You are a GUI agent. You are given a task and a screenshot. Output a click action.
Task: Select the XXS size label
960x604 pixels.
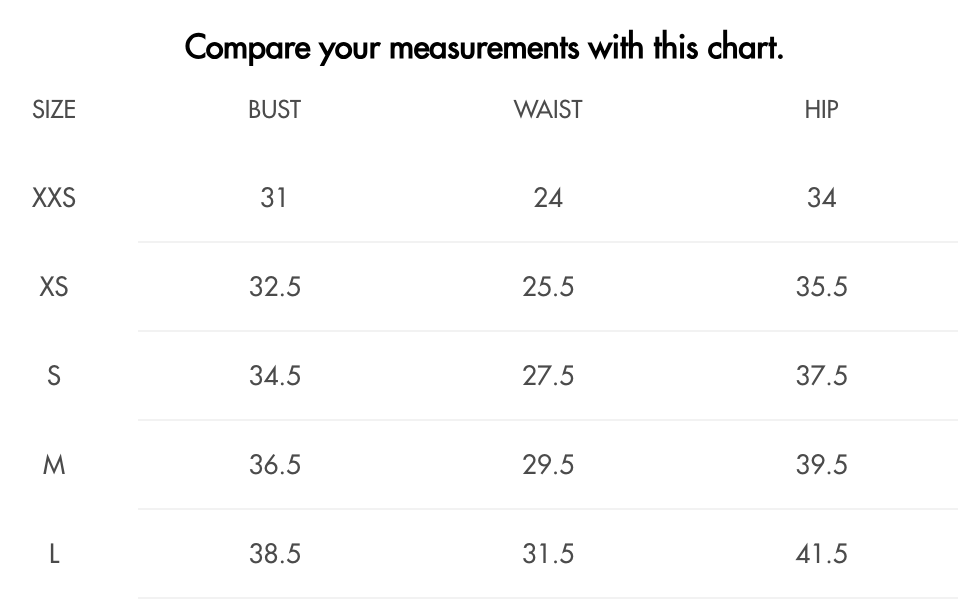54,198
